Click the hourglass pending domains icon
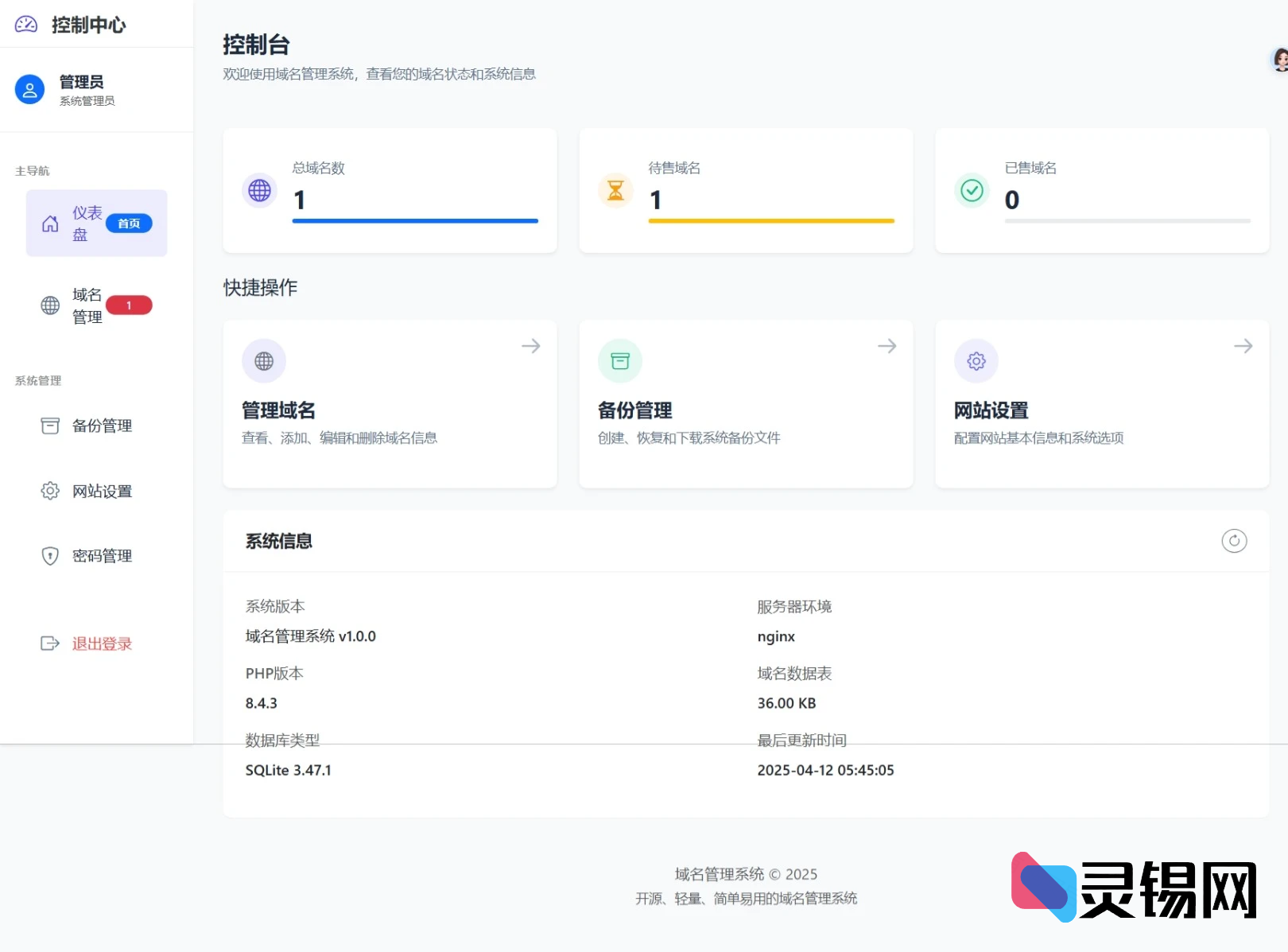1288x952 pixels. (615, 191)
